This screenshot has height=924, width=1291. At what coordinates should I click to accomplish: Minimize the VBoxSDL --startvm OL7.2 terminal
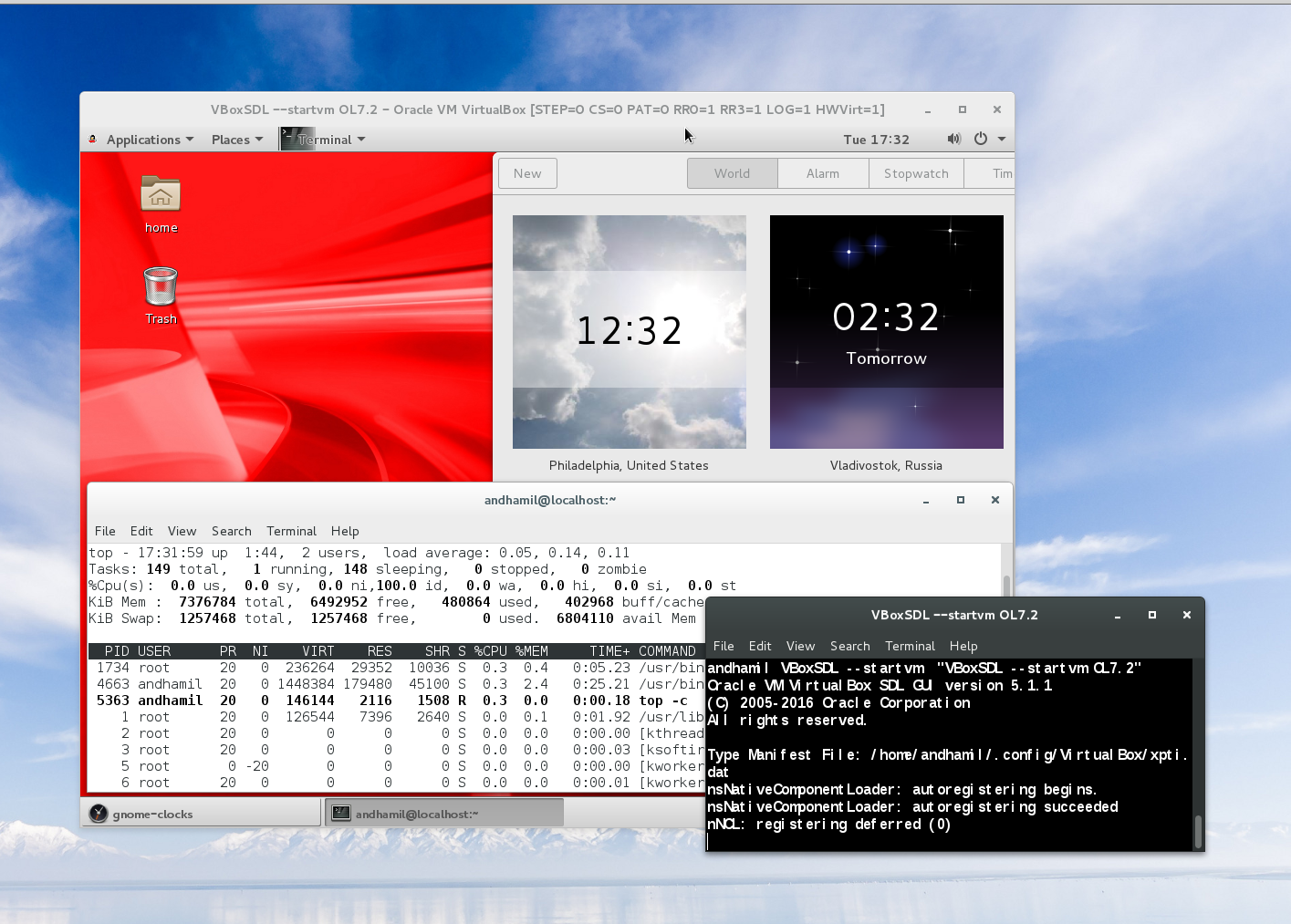tap(1118, 615)
